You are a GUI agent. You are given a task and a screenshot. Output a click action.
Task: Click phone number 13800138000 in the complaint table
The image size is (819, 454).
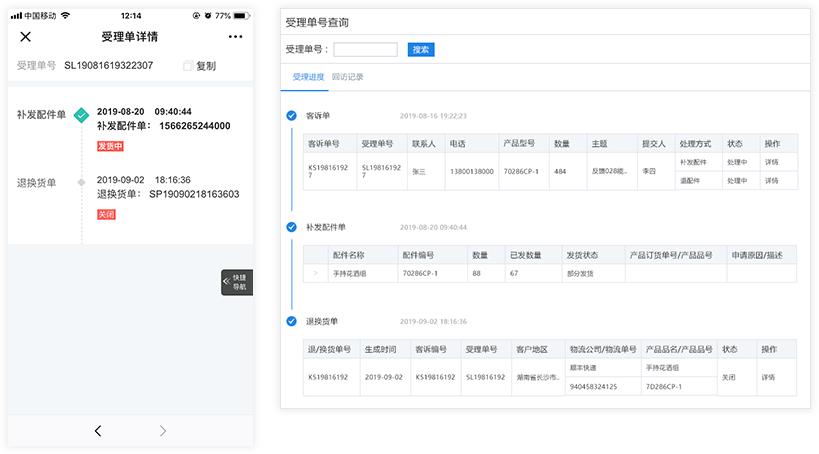472,171
